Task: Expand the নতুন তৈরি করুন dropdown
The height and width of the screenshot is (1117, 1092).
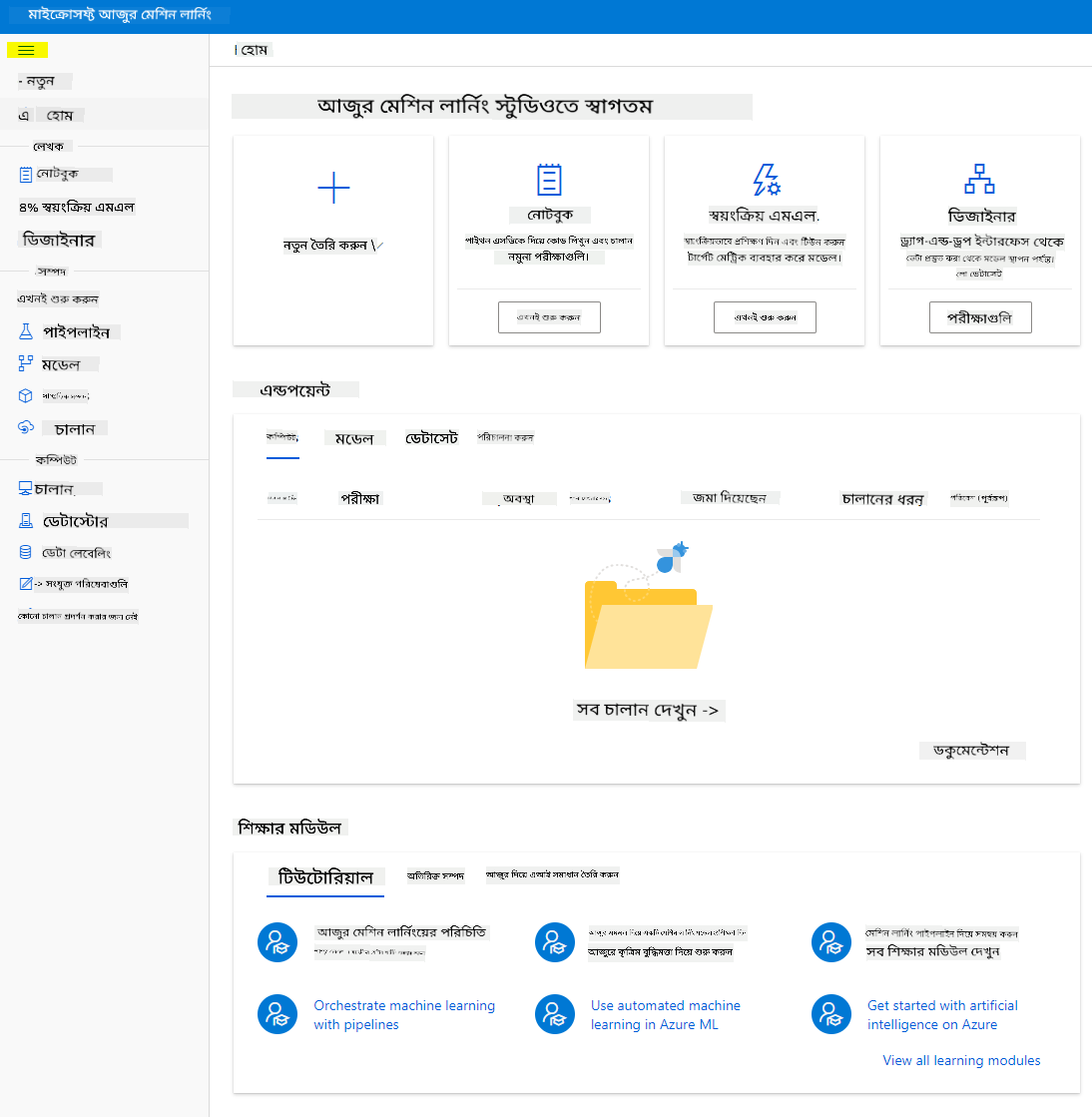Action: point(333,245)
